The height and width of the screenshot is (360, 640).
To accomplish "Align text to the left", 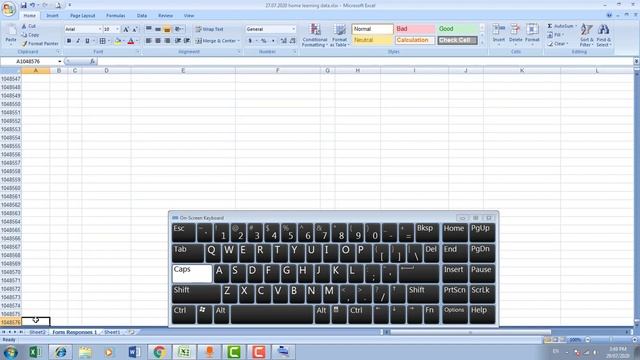I will point(149,41).
